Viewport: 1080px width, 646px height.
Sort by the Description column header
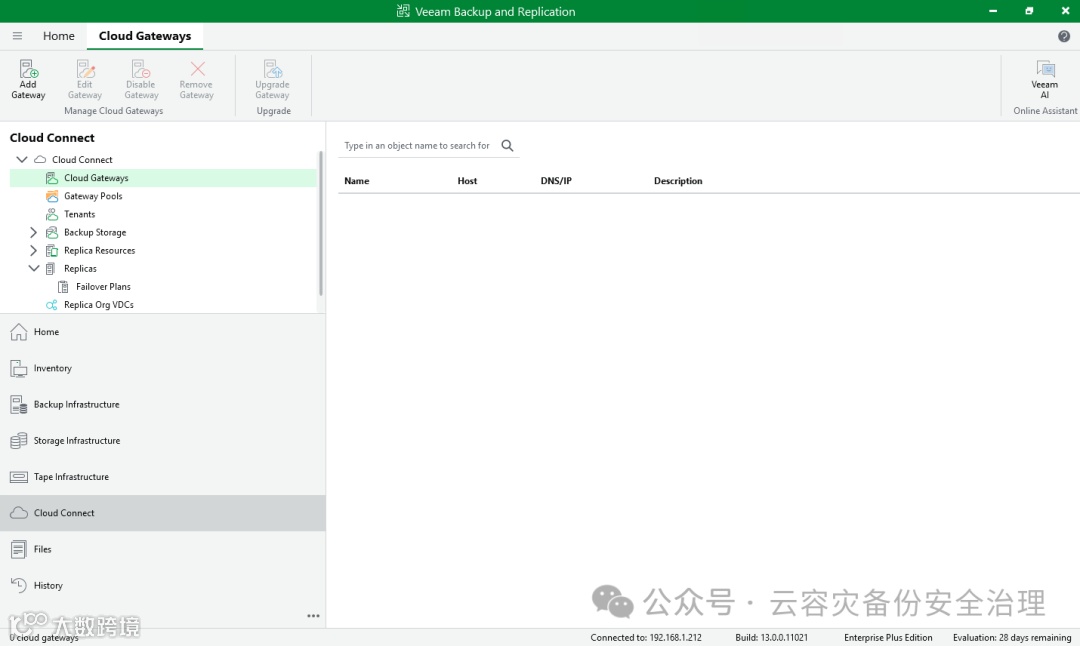pyautogui.click(x=678, y=180)
